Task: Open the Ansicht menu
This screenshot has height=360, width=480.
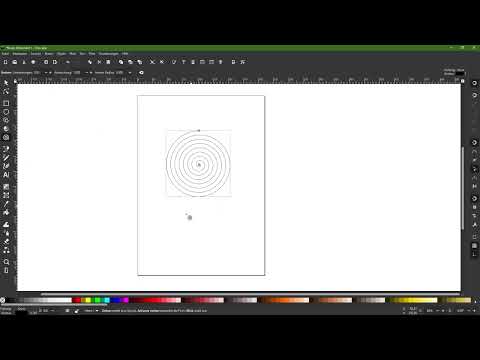Action: pyautogui.click(x=36, y=54)
